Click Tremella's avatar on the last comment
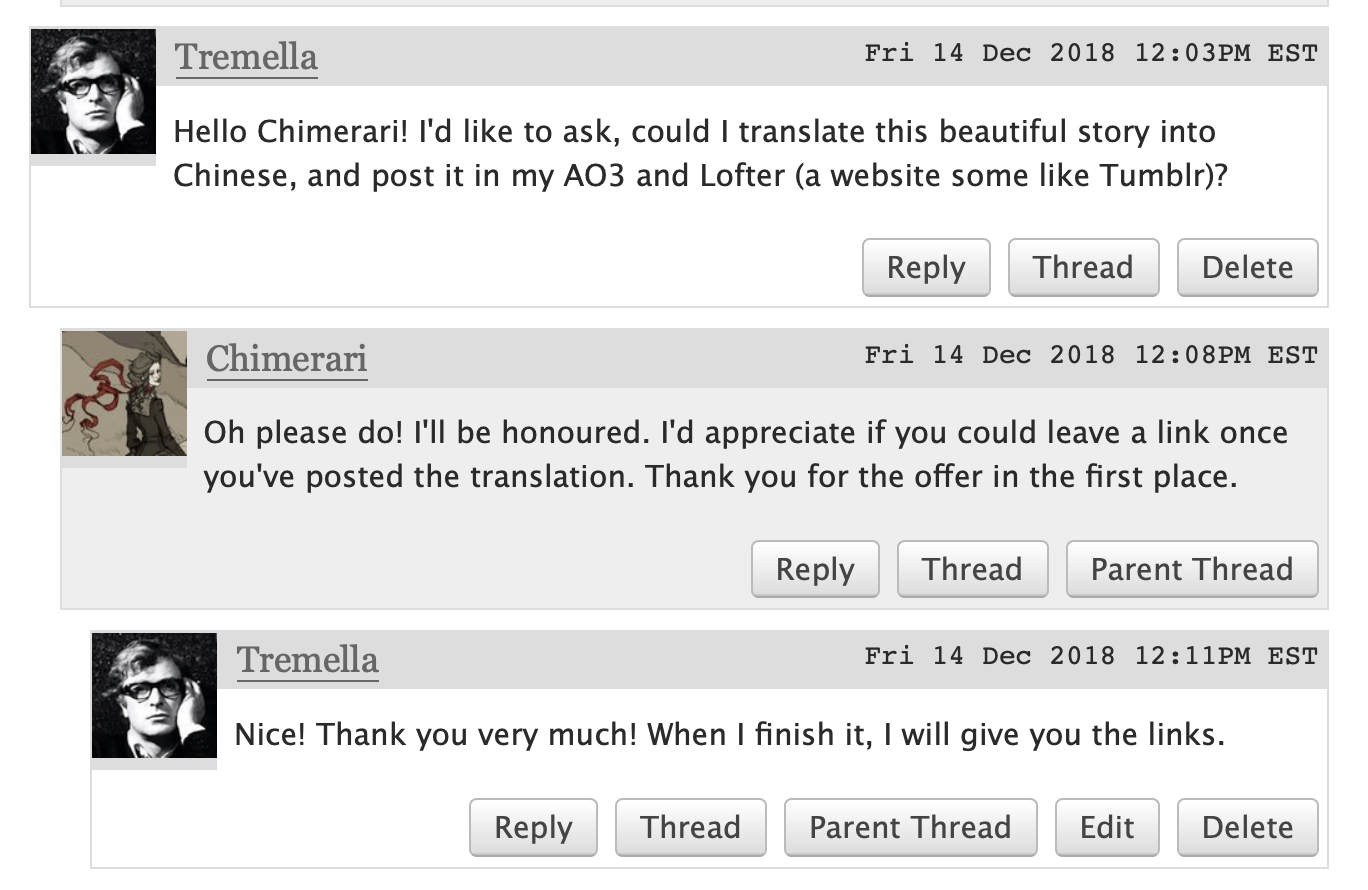The image size is (1368, 890). coord(154,695)
